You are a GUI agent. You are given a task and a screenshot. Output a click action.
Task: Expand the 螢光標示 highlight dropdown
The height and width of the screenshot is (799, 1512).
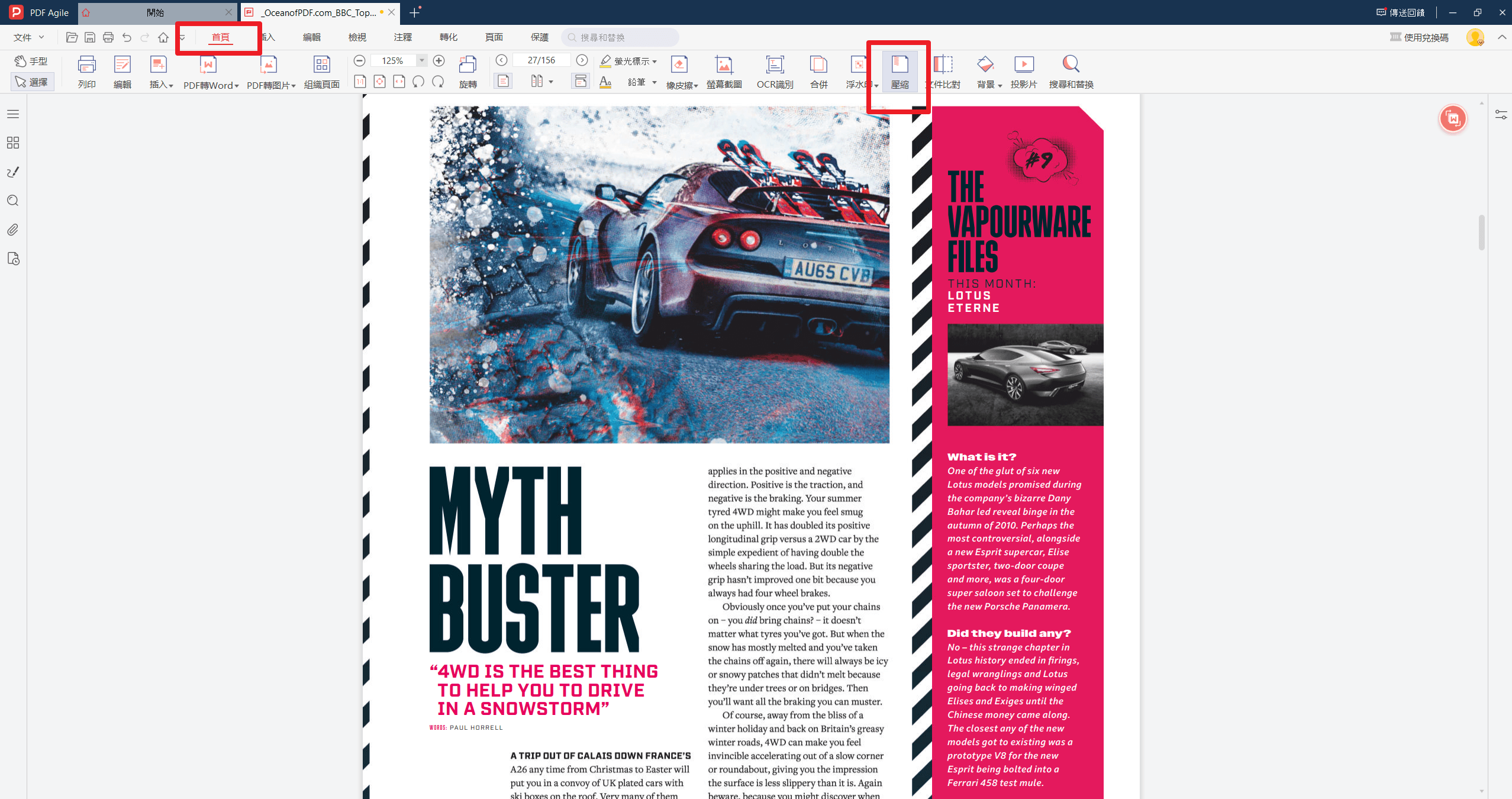click(655, 62)
